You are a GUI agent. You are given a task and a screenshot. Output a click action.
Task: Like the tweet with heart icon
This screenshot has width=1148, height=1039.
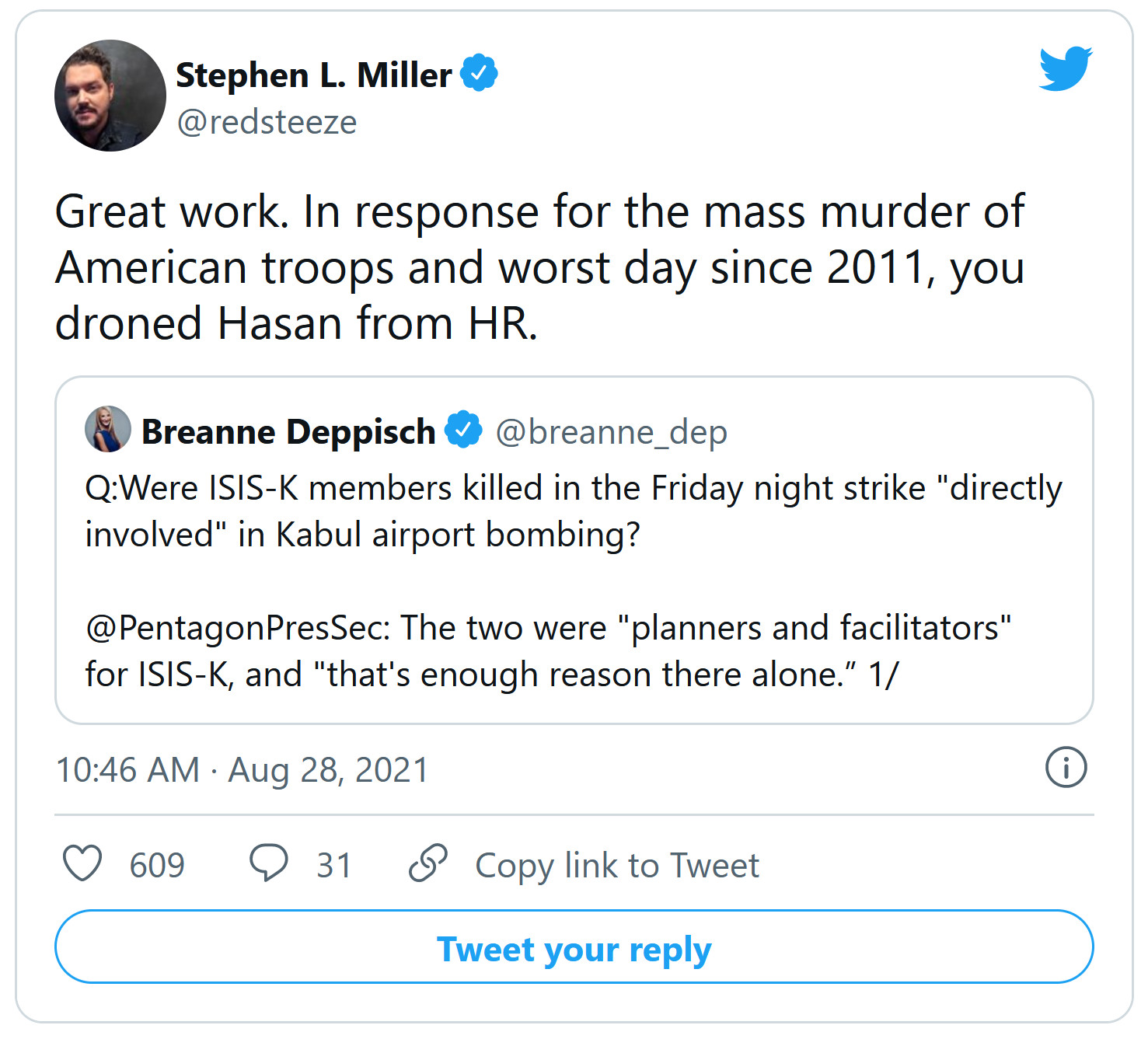[x=82, y=863]
